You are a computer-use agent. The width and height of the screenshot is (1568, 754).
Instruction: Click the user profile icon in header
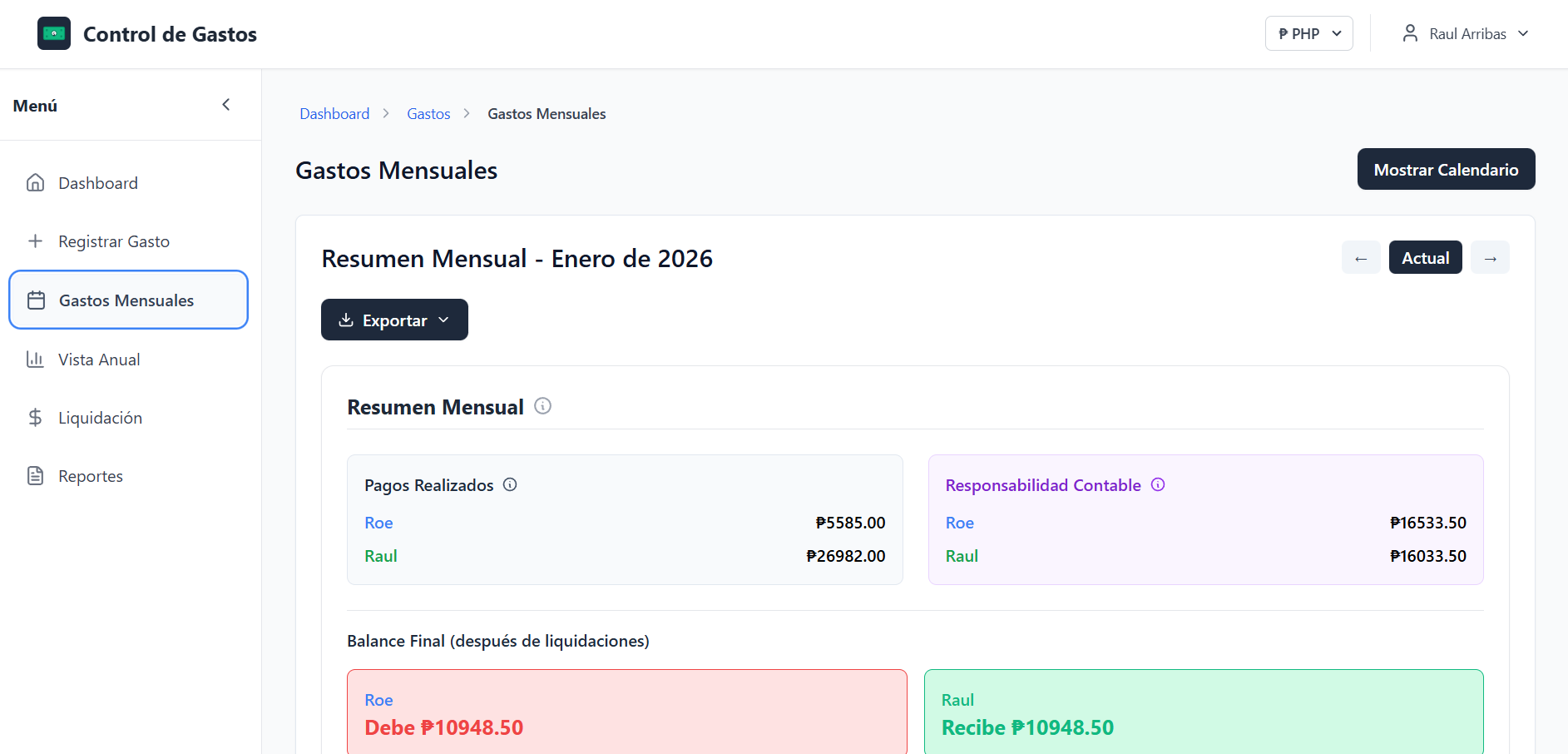[x=1410, y=33]
